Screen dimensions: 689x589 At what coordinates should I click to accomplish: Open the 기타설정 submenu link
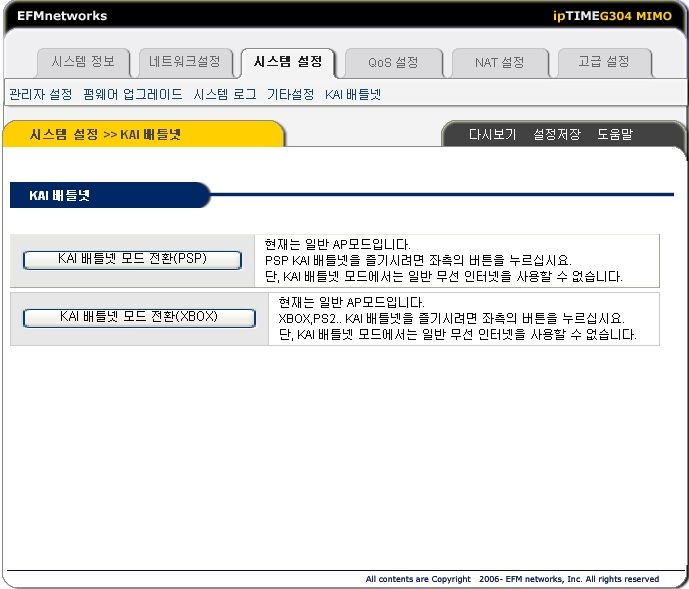[290, 94]
